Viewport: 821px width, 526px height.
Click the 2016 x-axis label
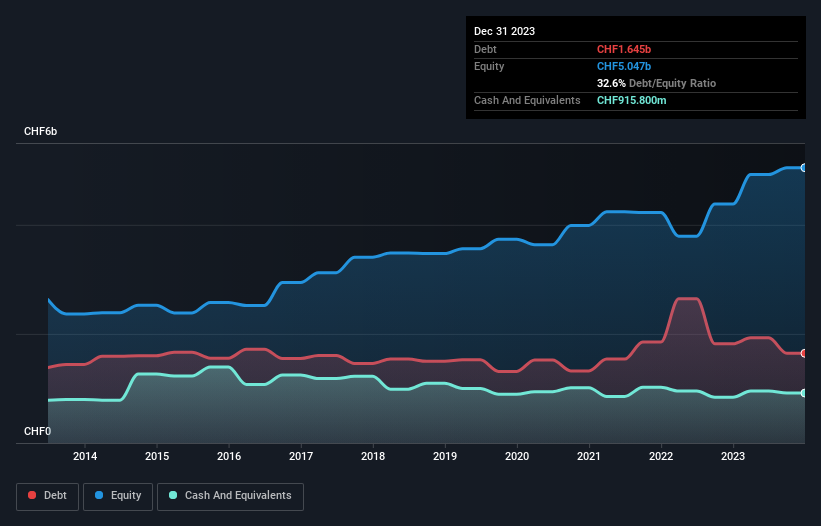[229, 456]
